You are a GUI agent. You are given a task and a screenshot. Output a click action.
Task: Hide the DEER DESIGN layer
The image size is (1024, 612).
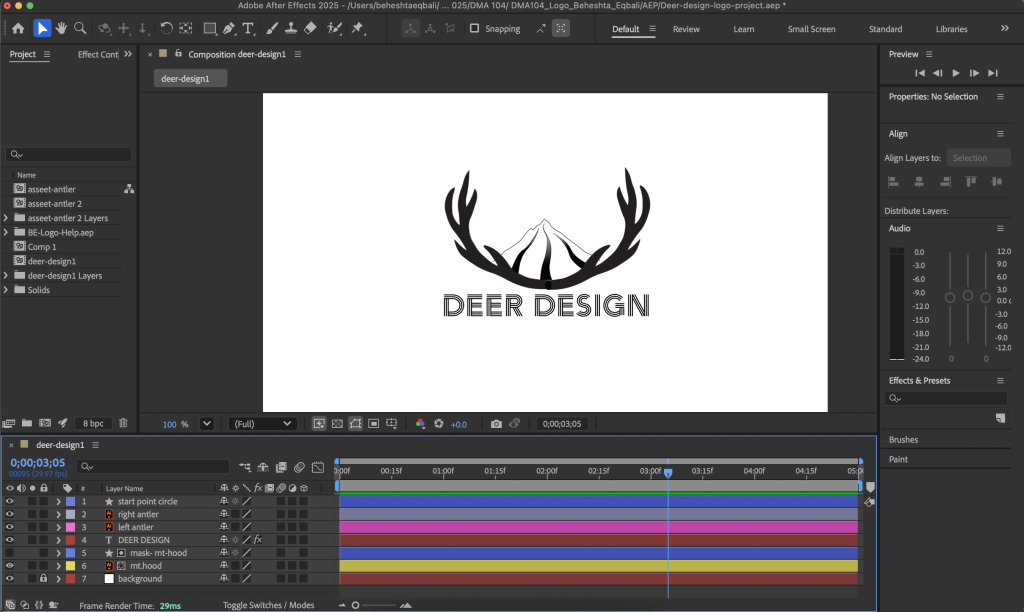pyautogui.click(x=9, y=540)
